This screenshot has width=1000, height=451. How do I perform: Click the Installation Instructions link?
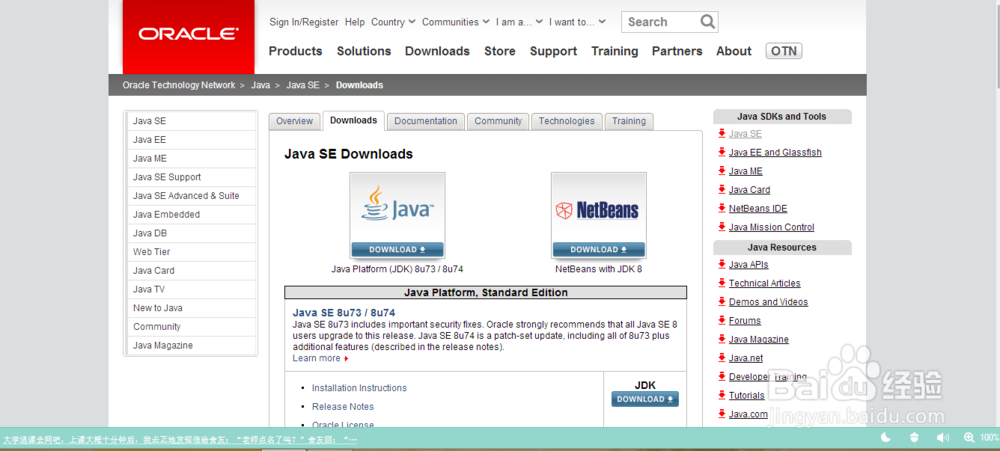click(x=359, y=388)
